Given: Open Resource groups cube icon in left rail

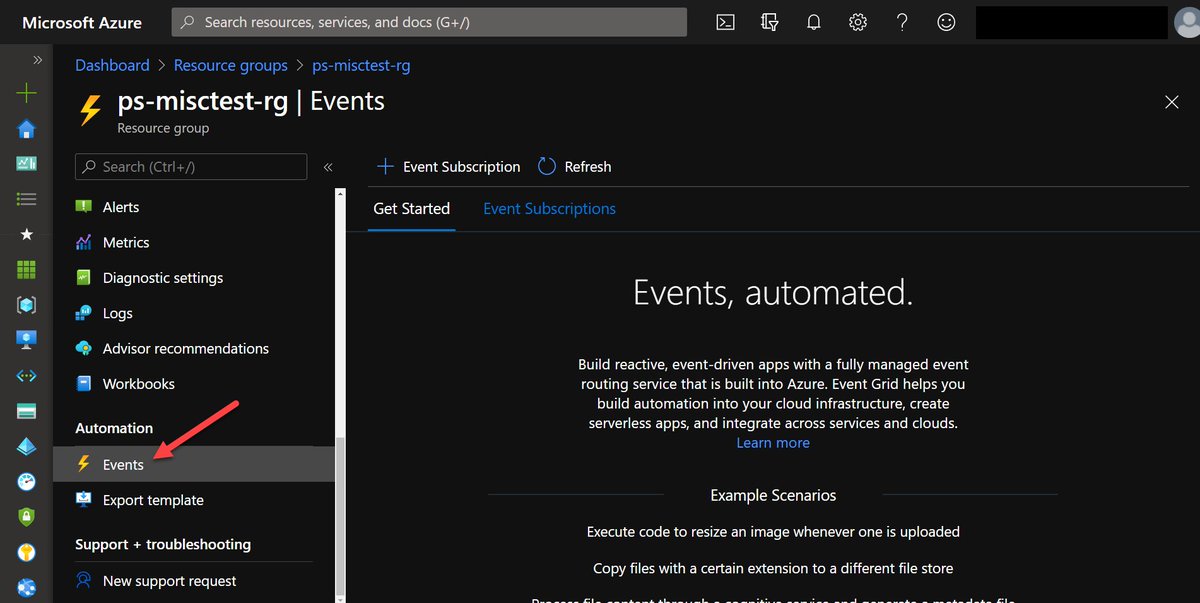Looking at the screenshot, I should pos(27,305).
